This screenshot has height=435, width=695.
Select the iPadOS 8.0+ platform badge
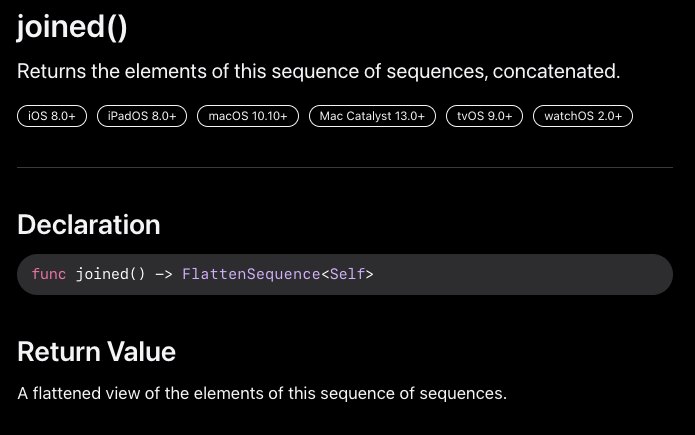(x=142, y=117)
